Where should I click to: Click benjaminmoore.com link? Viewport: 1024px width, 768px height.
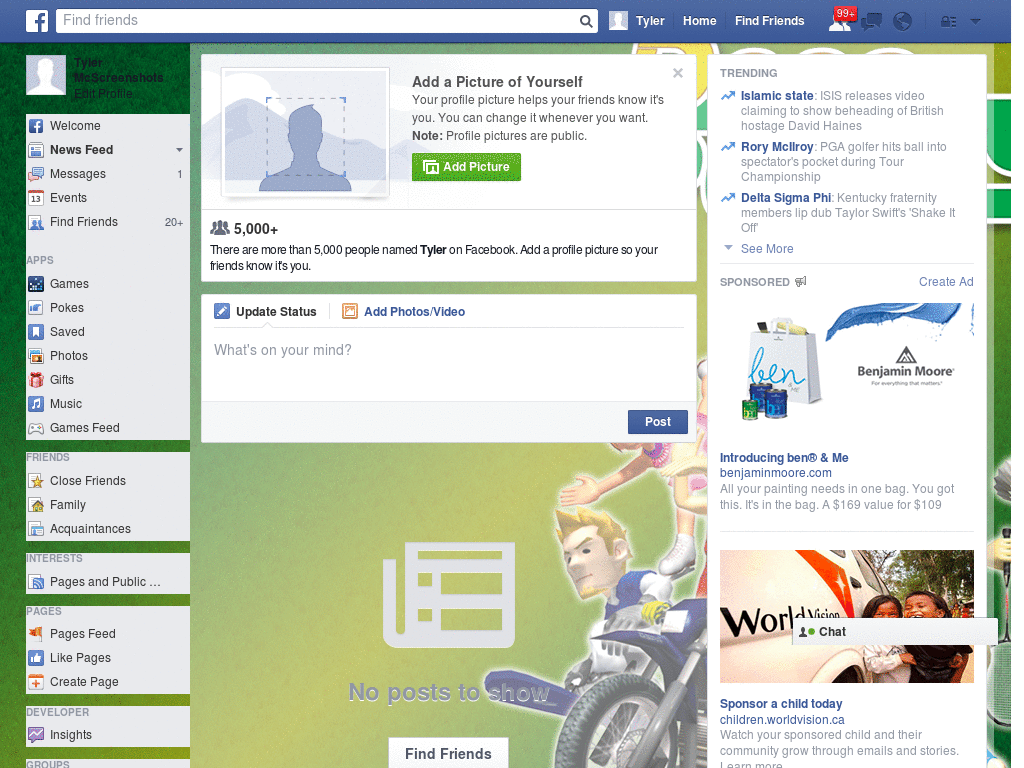(x=775, y=473)
